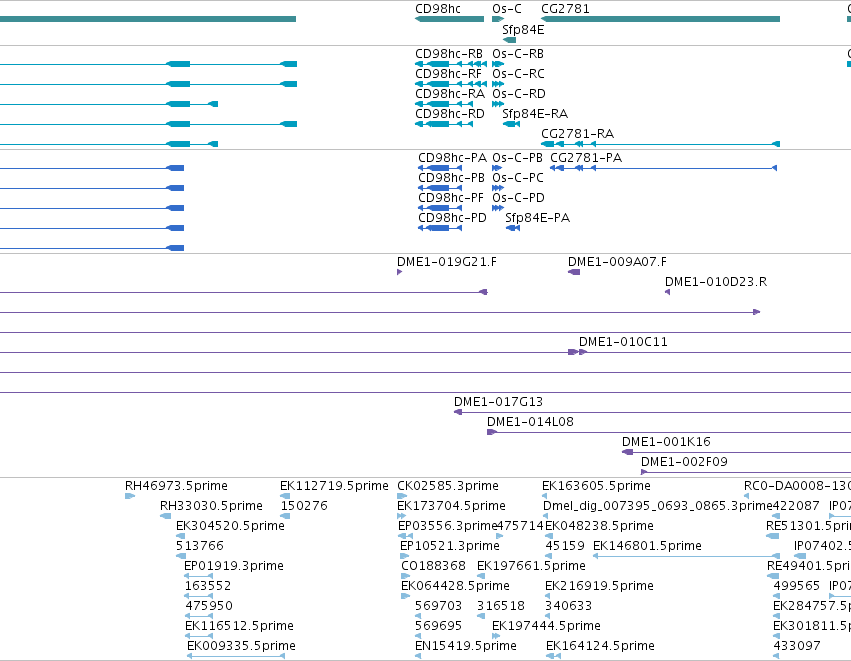
Task: Select transcript Os-C-RC
Action: [x=498, y=84]
